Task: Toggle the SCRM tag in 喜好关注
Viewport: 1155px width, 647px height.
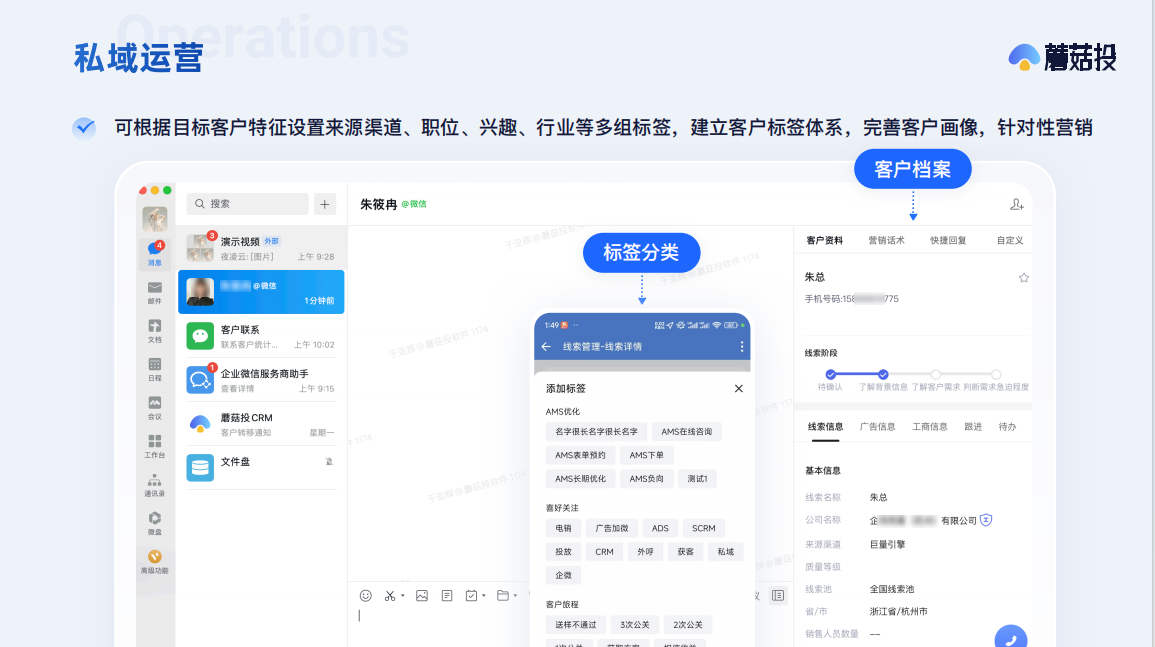Action: [703, 528]
